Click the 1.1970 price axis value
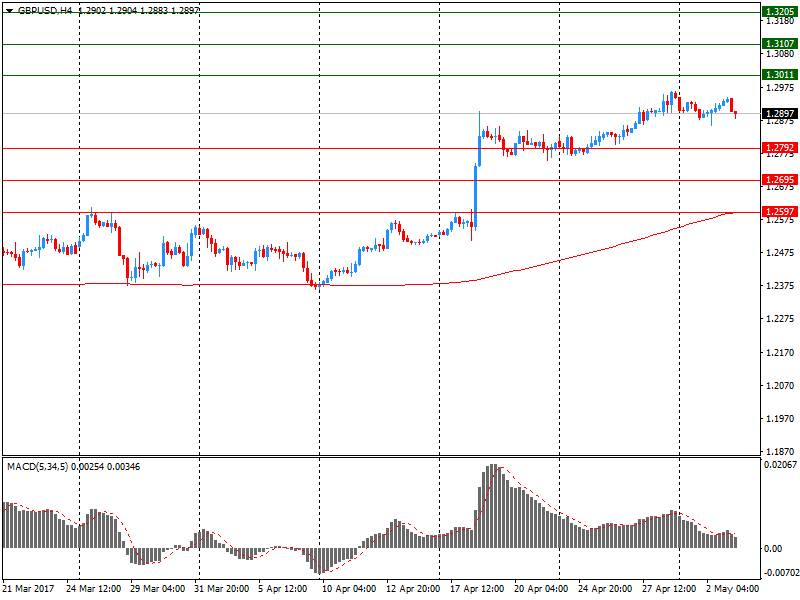This screenshot has width=800, height=600. (780, 419)
